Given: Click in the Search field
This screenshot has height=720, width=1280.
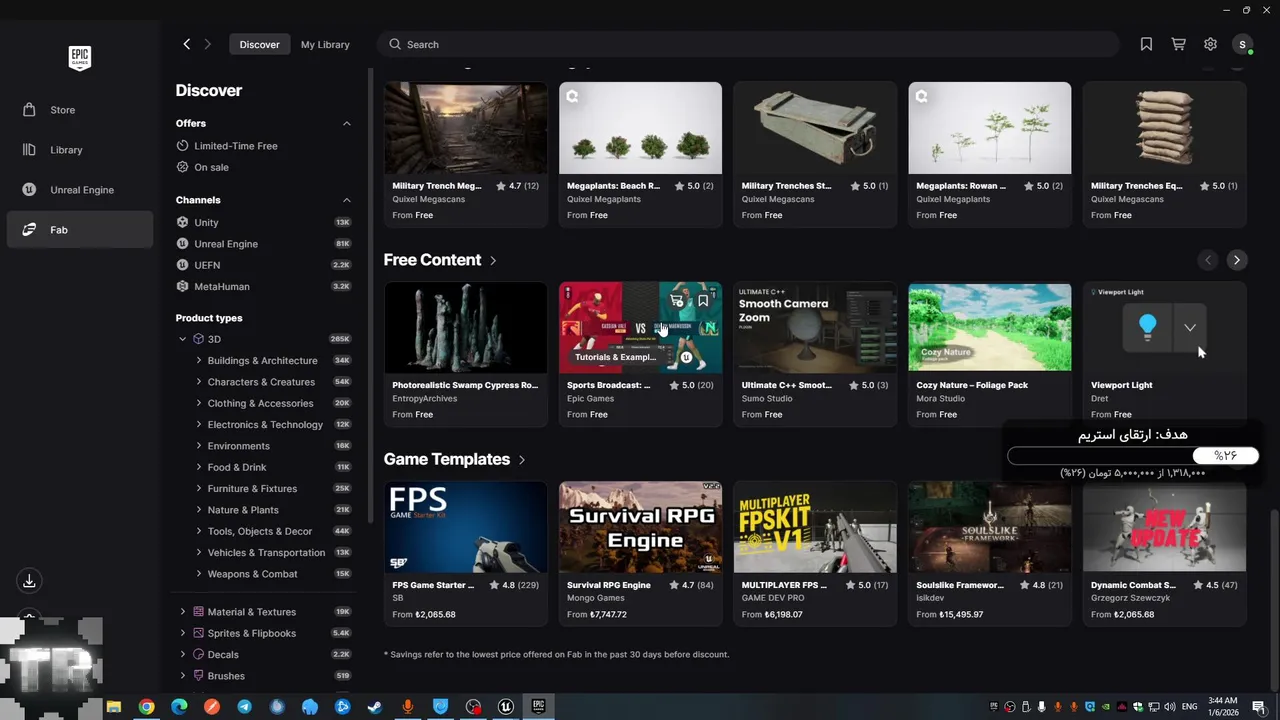Looking at the screenshot, I should [x=747, y=44].
